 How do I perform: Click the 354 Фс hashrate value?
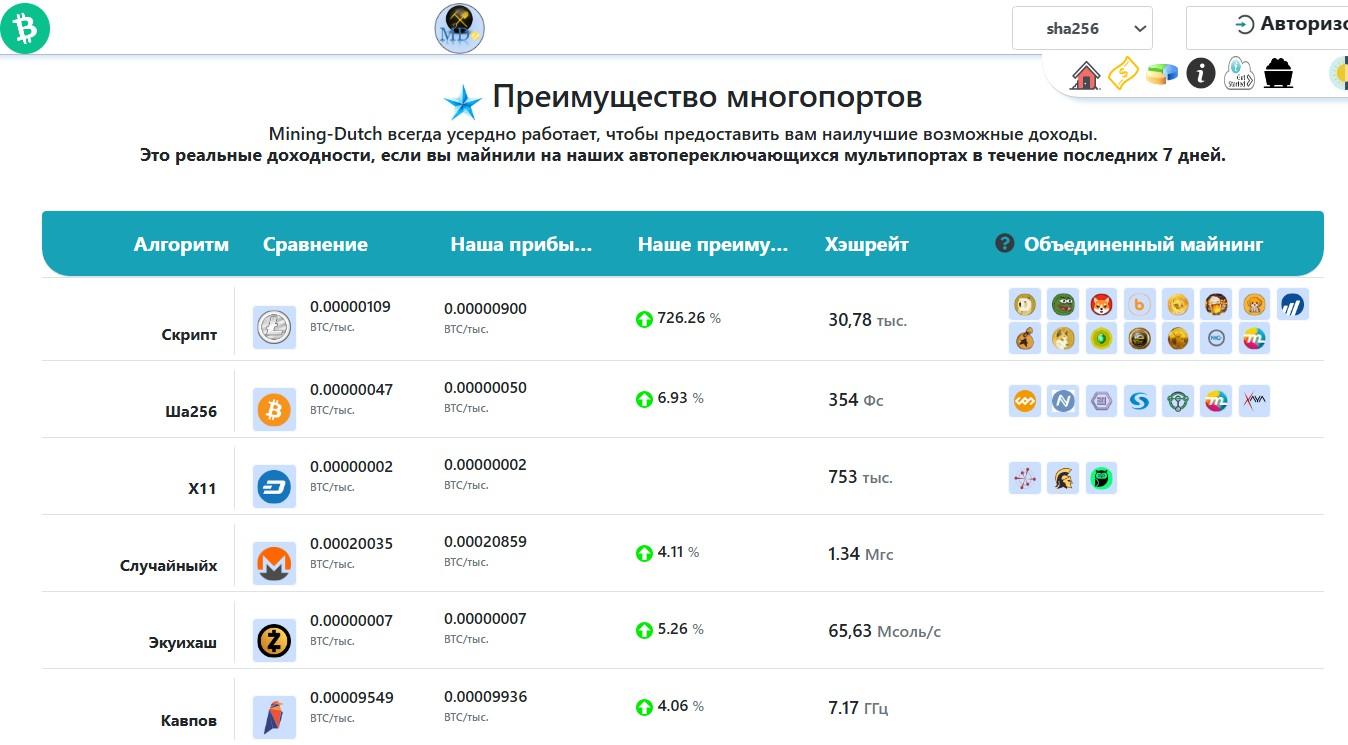tap(856, 400)
